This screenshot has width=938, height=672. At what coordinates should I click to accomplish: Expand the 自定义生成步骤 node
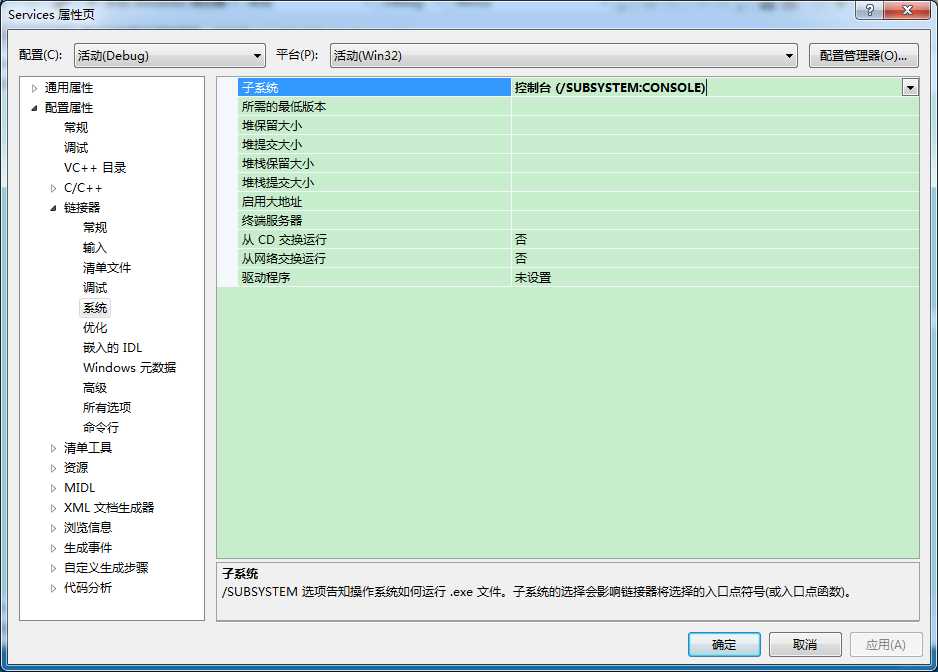(53, 568)
